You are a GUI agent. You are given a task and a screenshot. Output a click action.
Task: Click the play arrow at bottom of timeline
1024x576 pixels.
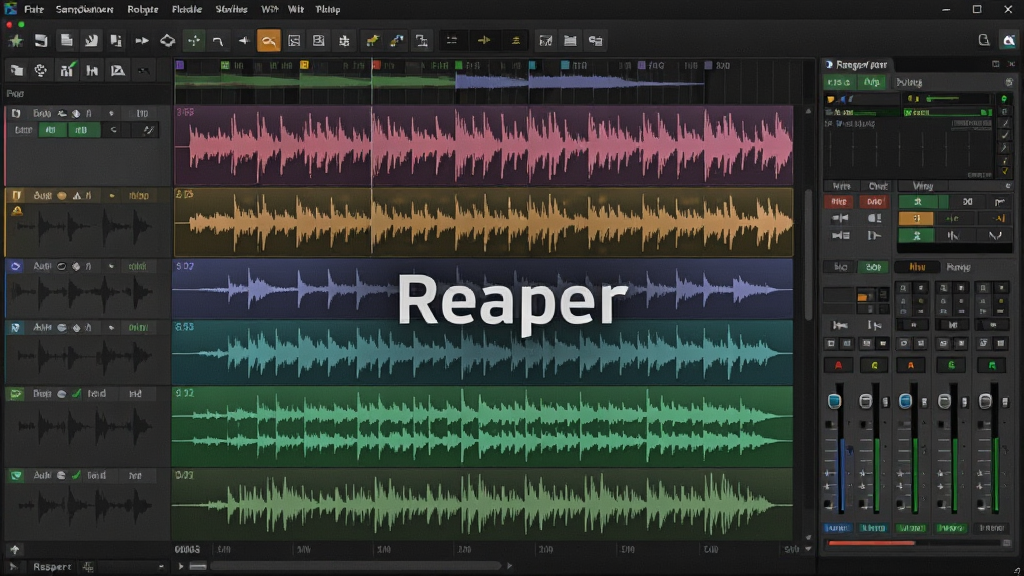[181, 566]
